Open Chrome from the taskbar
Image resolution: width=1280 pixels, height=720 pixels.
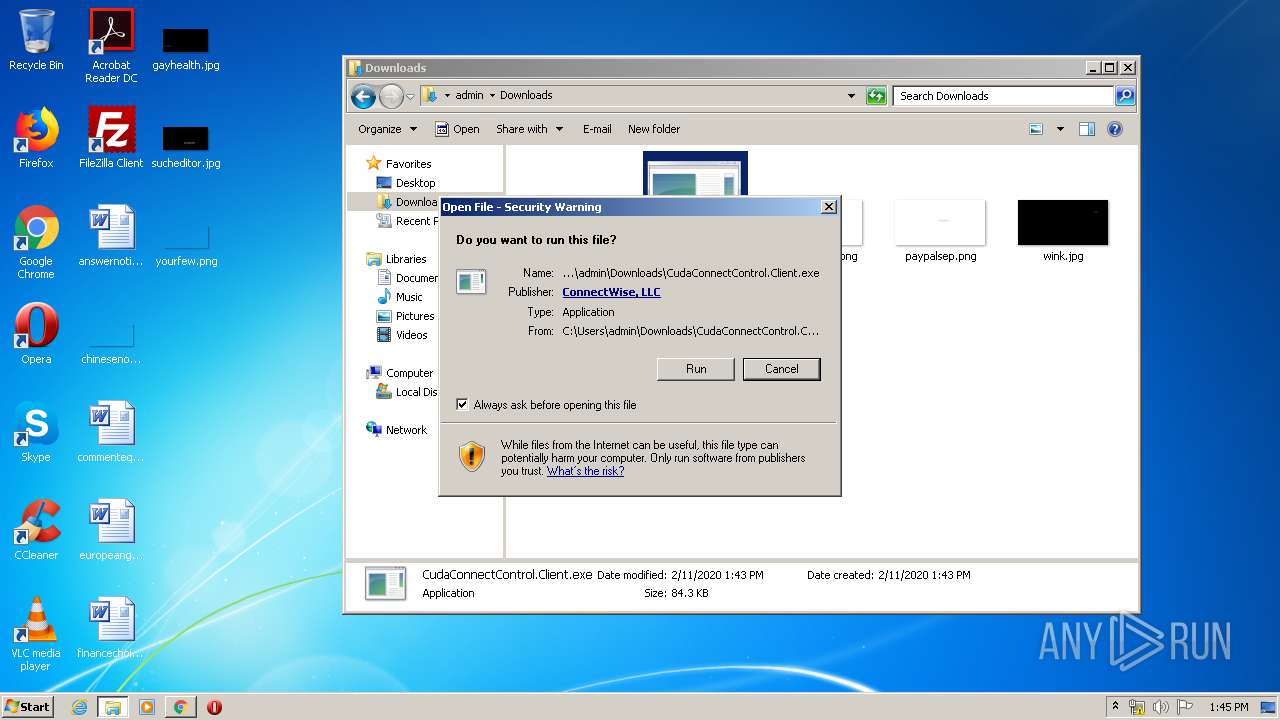click(180, 707)
